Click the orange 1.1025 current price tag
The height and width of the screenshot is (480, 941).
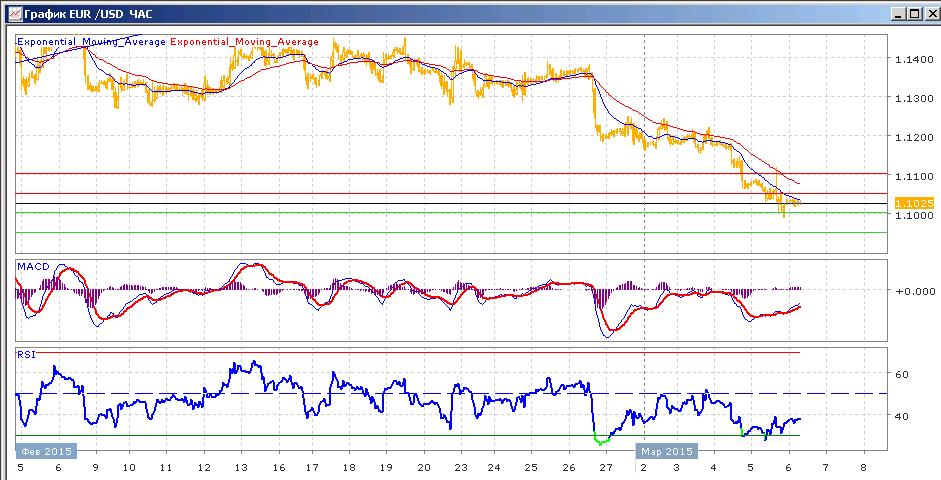(914, 203)
